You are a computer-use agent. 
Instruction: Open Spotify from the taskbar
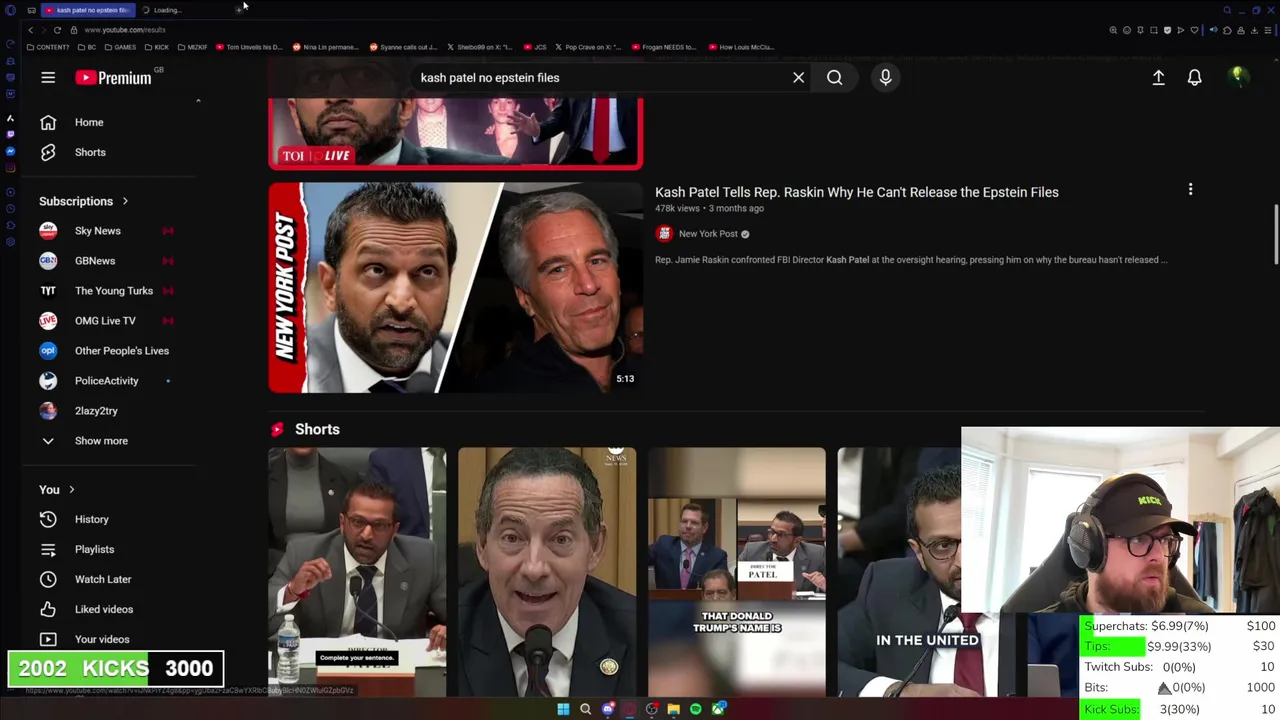(696, 709)
